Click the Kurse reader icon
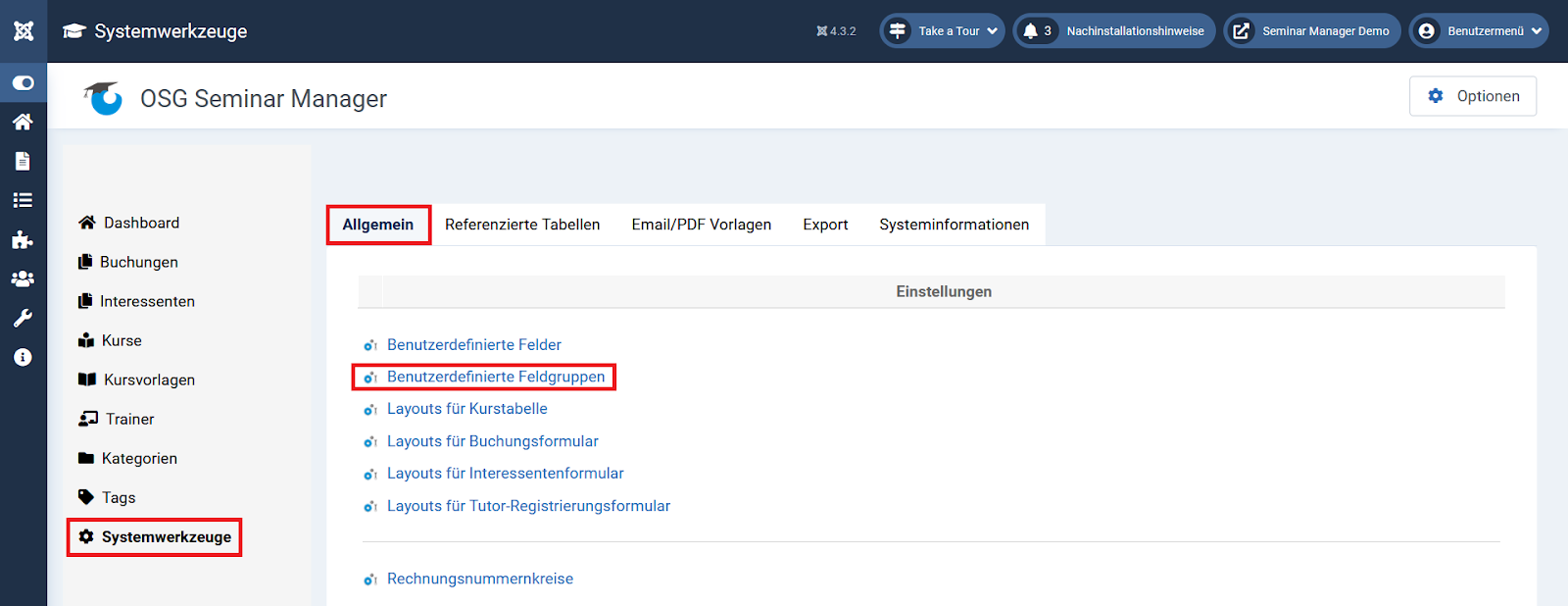The width and height of the screenshot is (1568, 606). [x=86, y=340]
